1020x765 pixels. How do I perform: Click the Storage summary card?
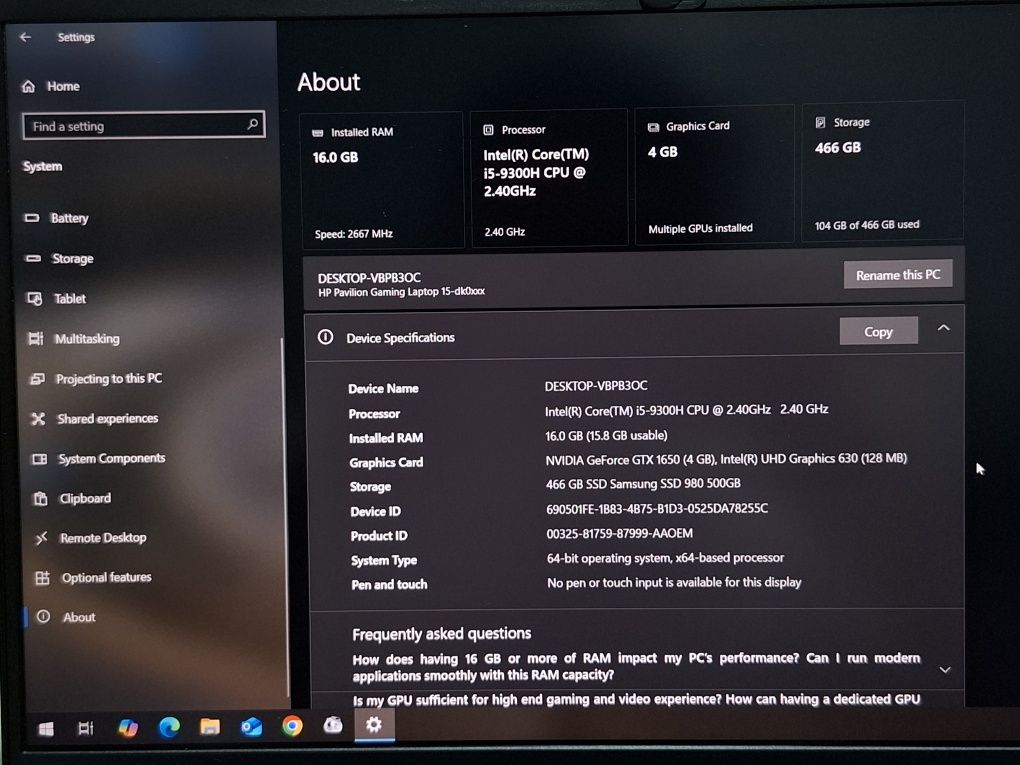tap(883, 171)
